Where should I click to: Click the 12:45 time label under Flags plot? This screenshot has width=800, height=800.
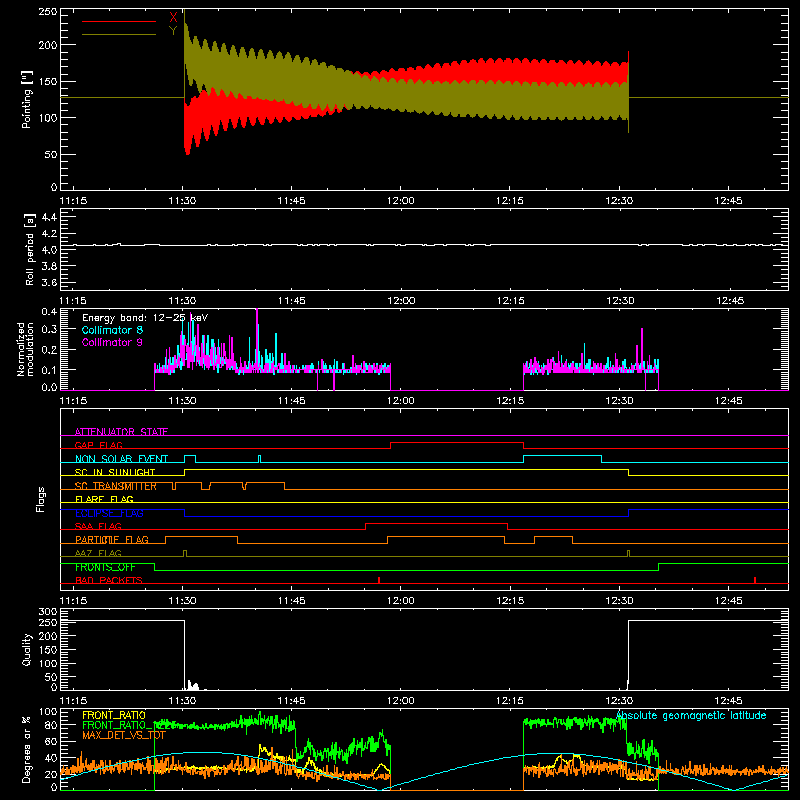pyautogui.click(x=729, y=601)
